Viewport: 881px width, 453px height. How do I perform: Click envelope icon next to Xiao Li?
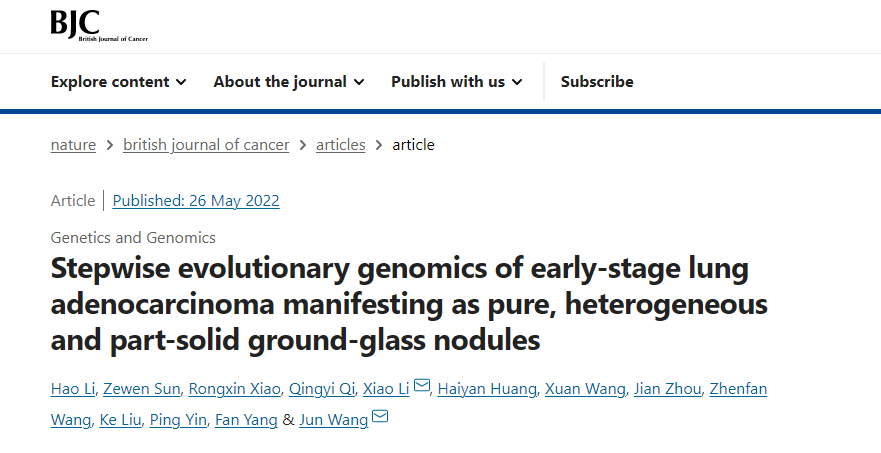coord(422,387)
